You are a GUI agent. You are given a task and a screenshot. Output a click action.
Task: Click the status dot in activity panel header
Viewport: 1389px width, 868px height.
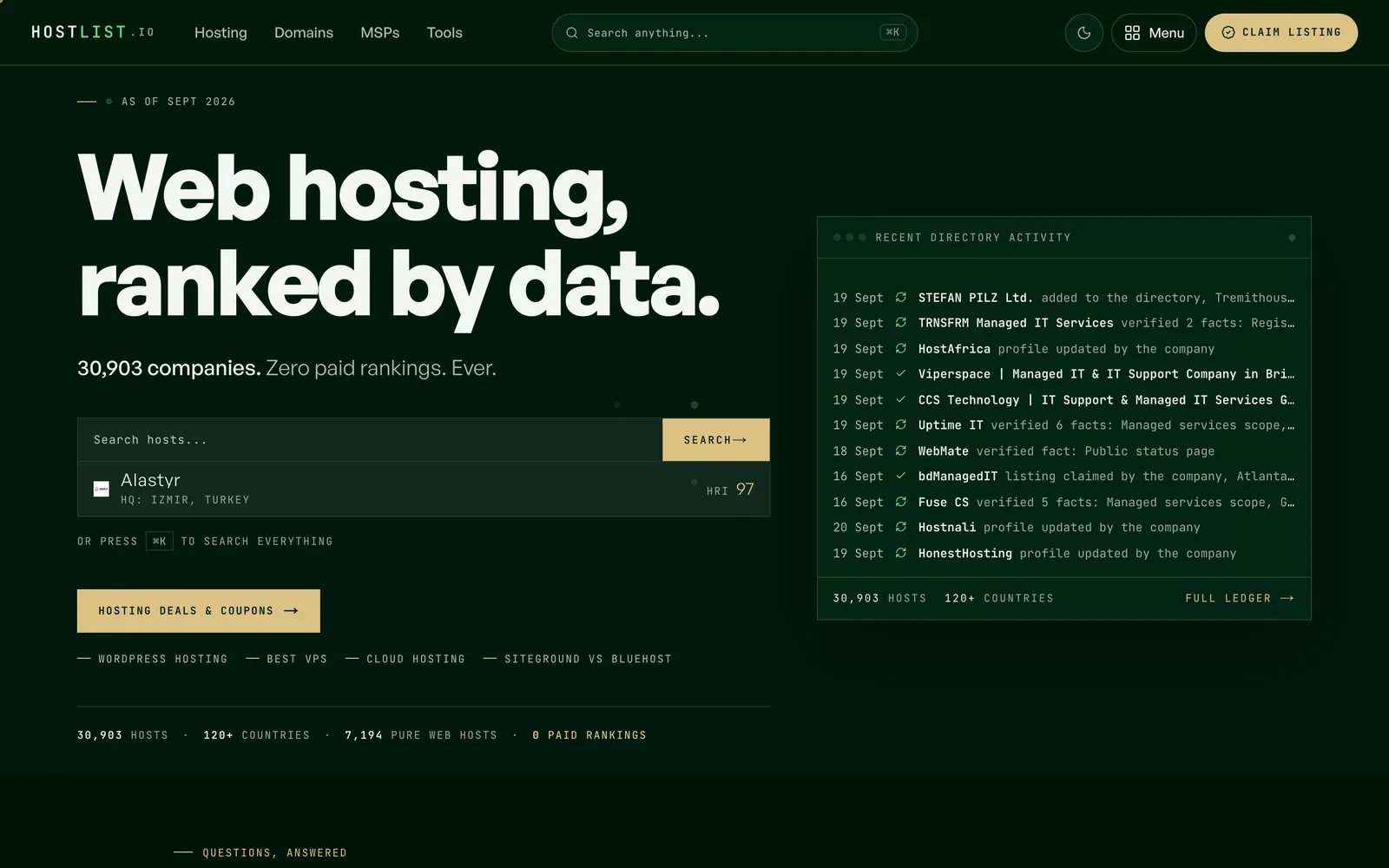(1292, 238)
